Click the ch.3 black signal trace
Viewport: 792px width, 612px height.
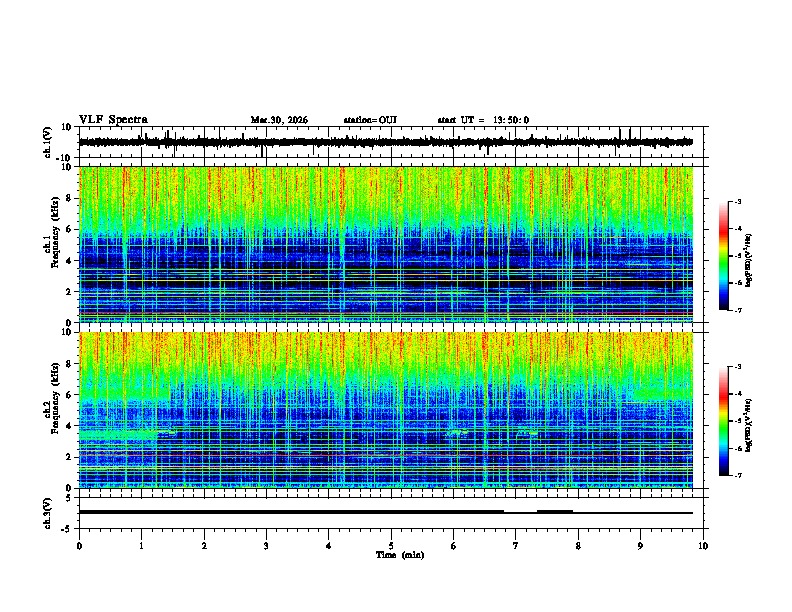(x=385, y=512)
